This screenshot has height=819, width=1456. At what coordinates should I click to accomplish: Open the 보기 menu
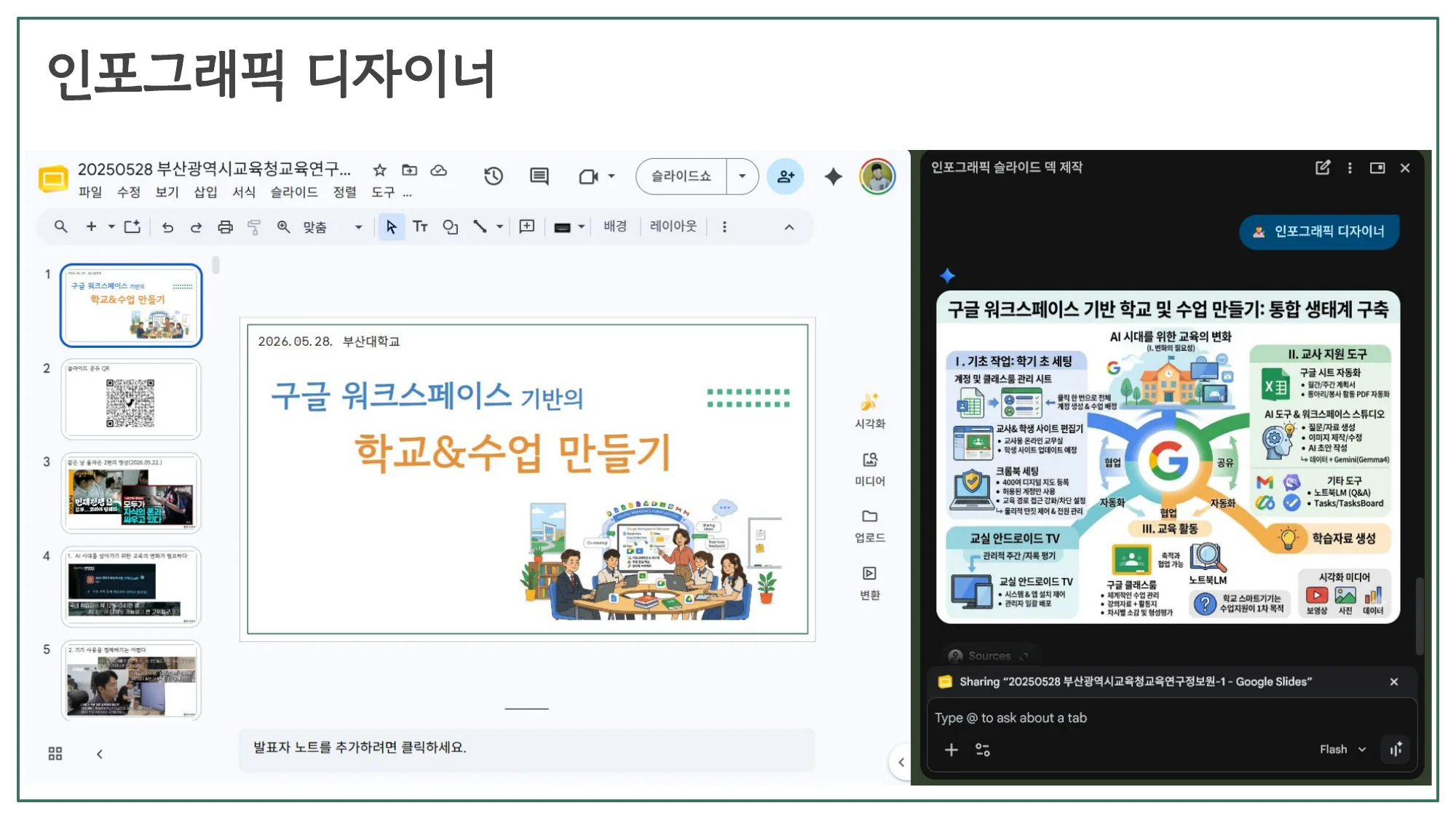point(167,192)
